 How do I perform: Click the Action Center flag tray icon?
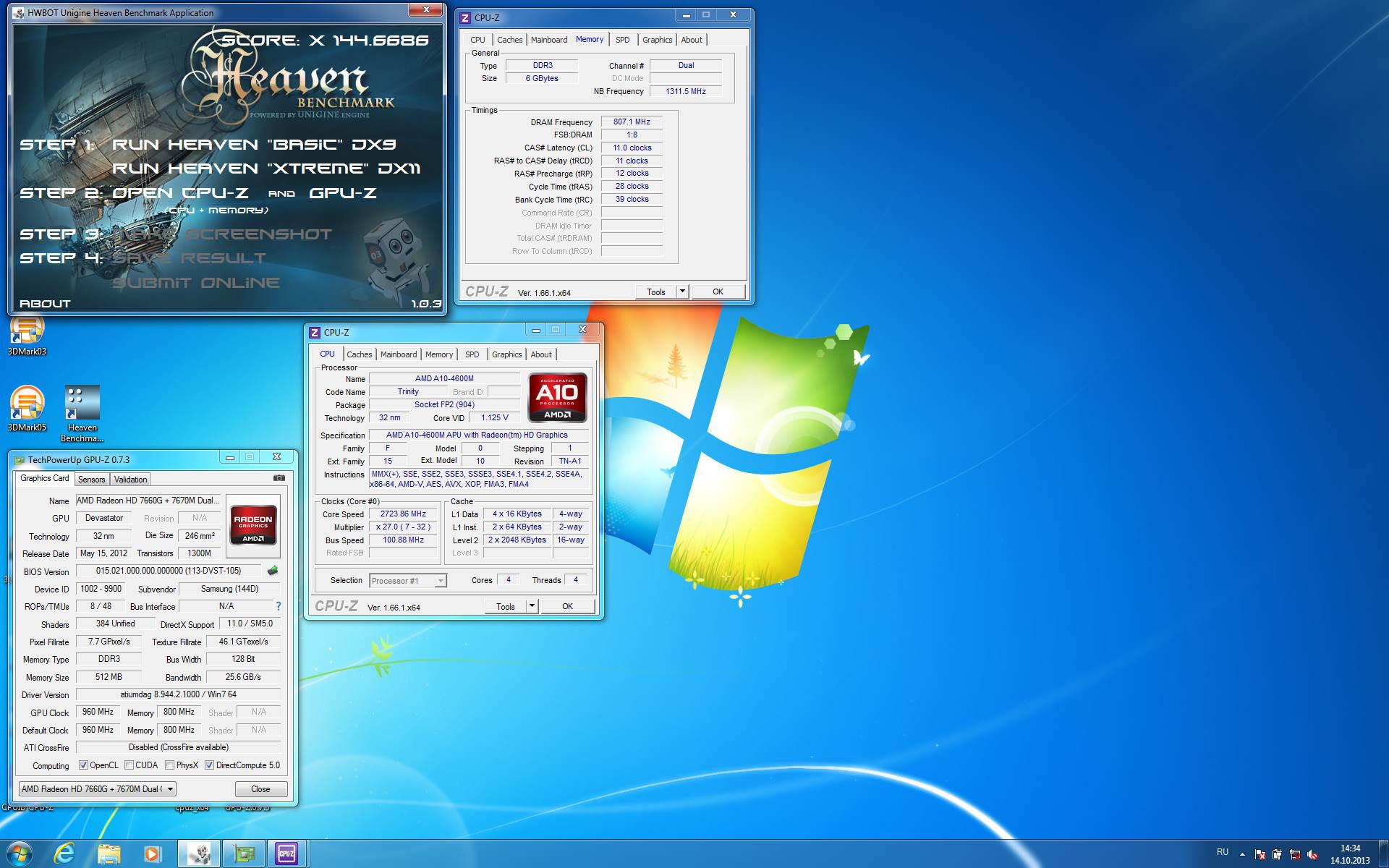[1260, 854]
